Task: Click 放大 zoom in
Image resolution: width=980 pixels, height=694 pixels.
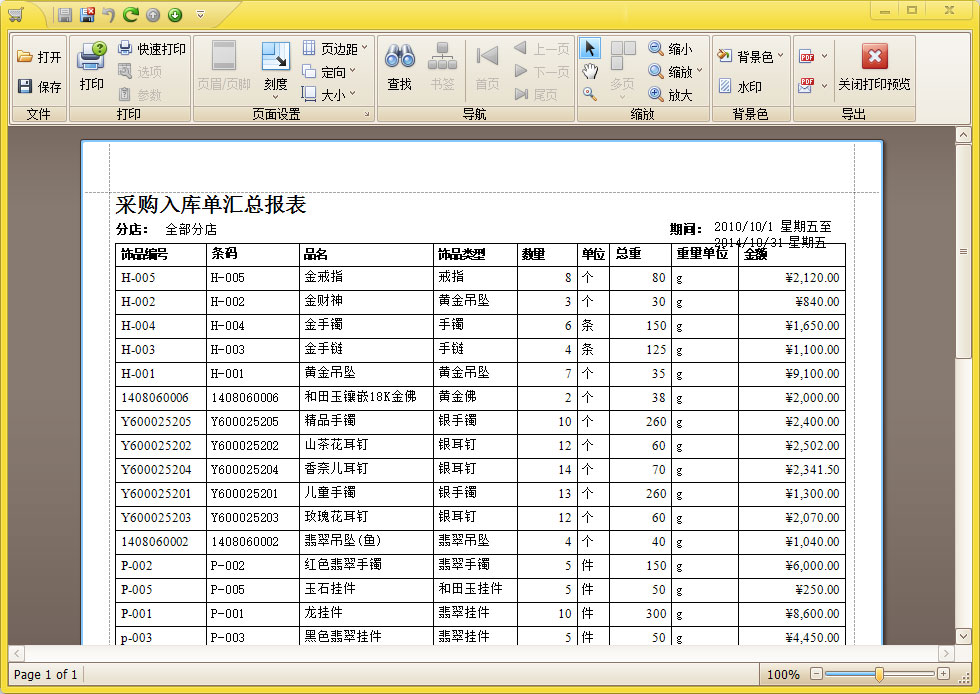Action: [x=671, y=95]
